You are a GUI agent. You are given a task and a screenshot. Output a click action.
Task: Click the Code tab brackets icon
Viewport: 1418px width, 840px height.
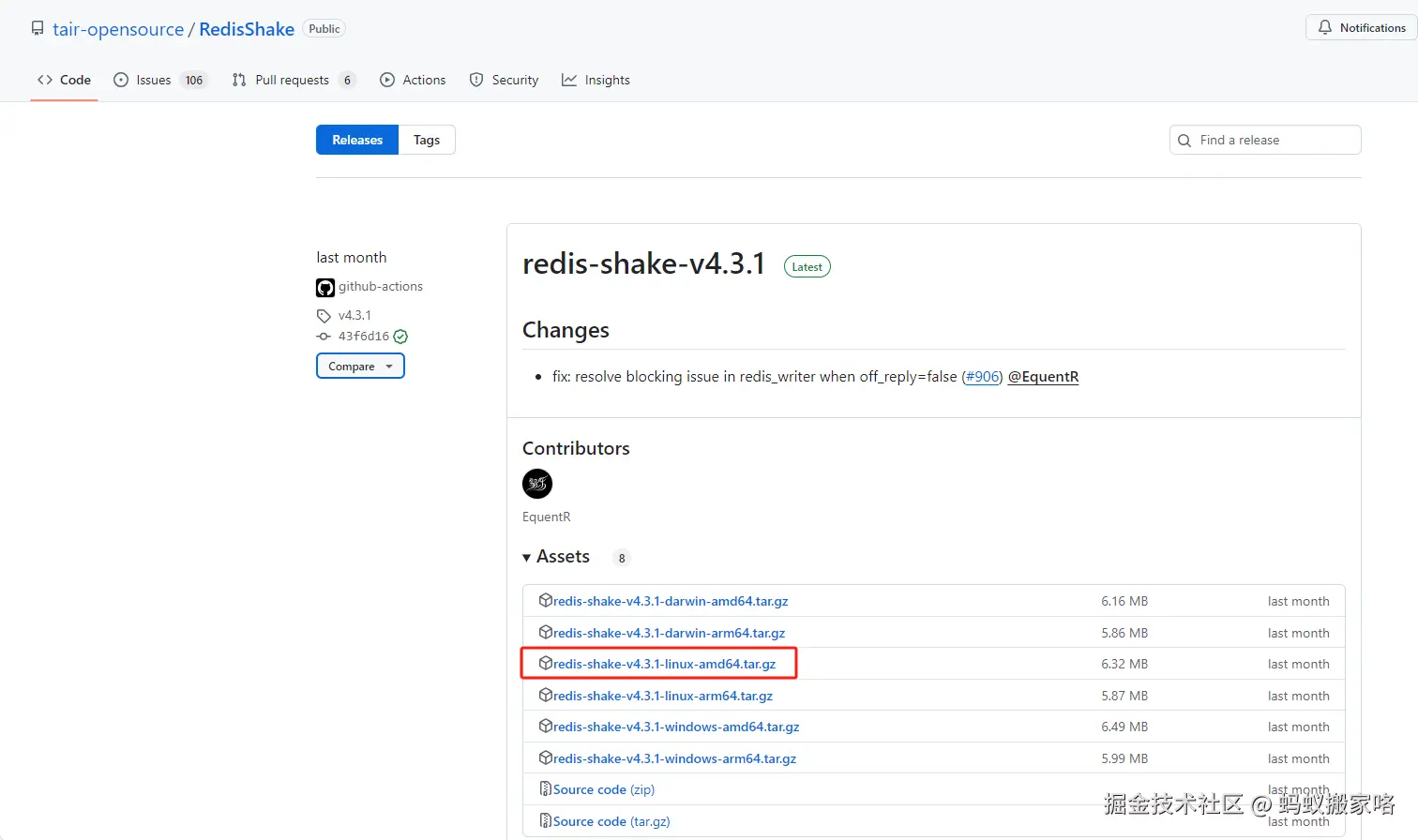coord(45,80)
